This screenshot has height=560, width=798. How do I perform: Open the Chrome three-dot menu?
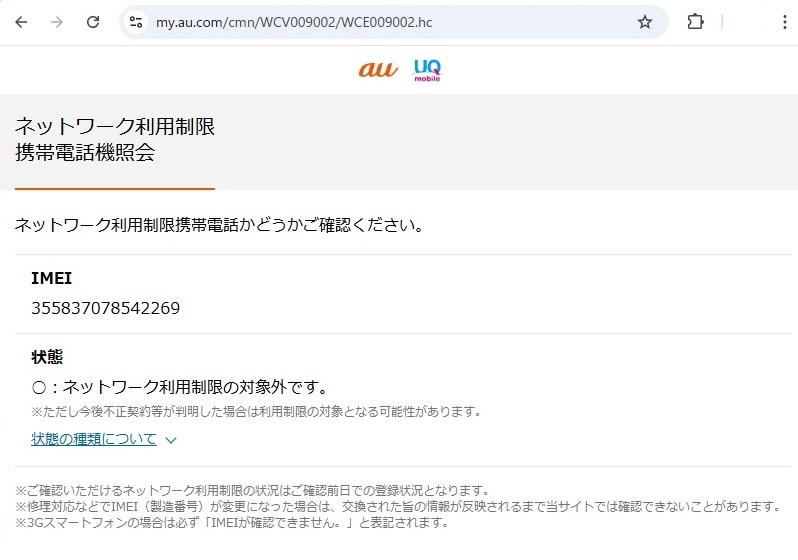point(784,22)
